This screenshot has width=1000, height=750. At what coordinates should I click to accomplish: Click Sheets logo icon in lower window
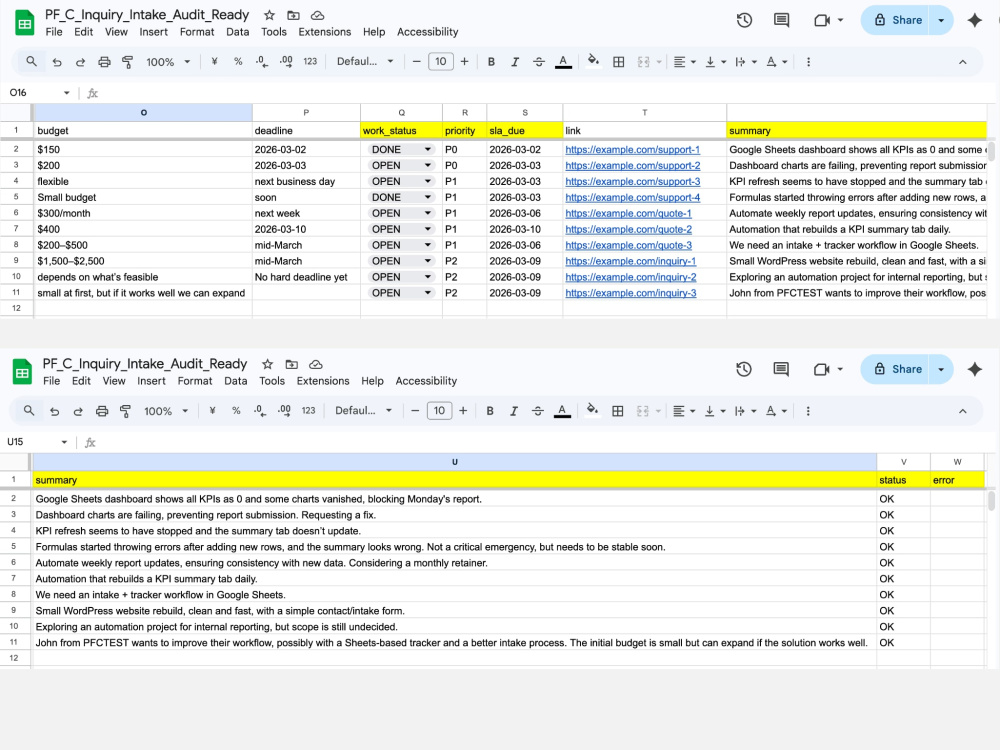click(x=22, y=372)
